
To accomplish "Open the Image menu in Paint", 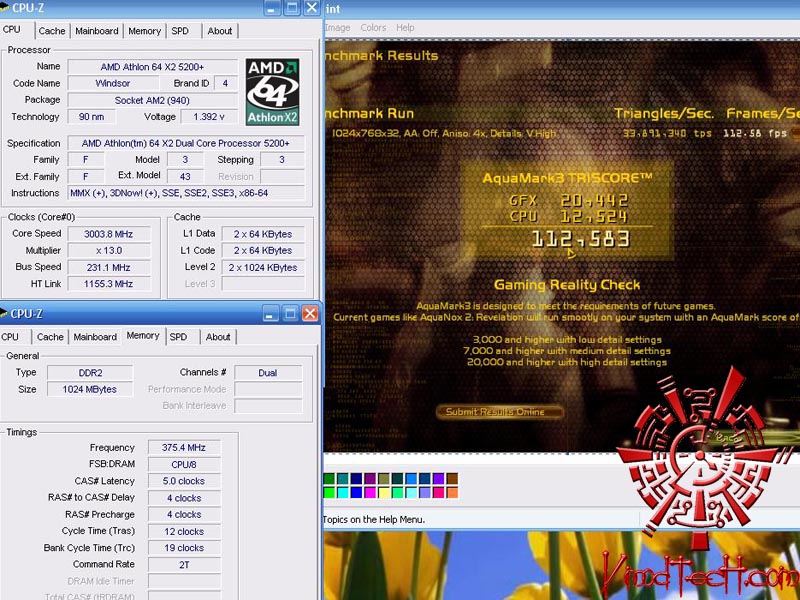I will (337, 28).
